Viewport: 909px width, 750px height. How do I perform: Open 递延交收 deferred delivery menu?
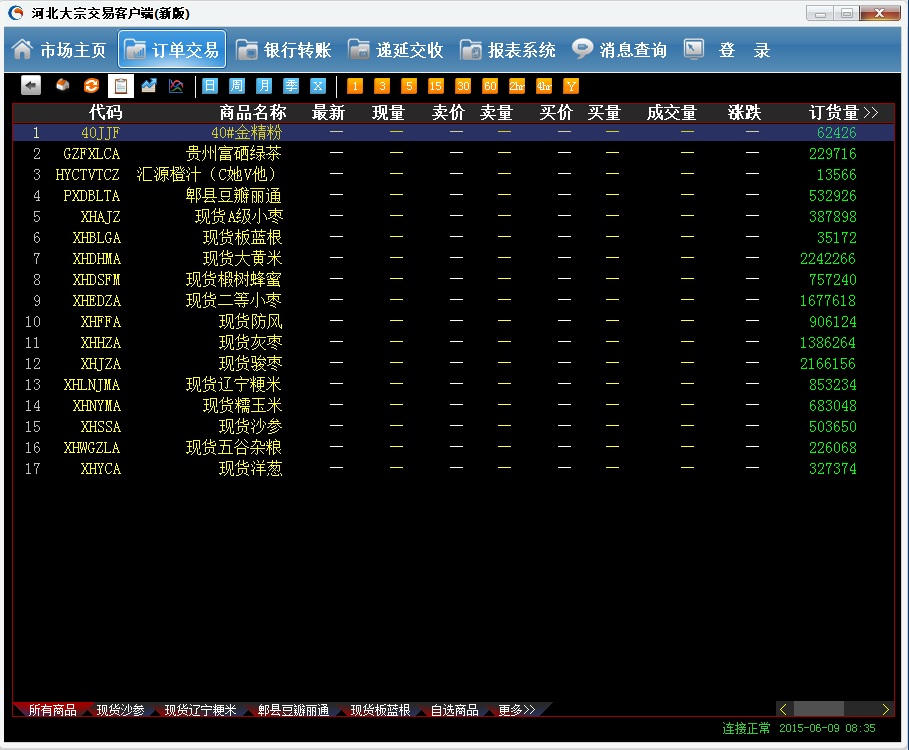396,50
